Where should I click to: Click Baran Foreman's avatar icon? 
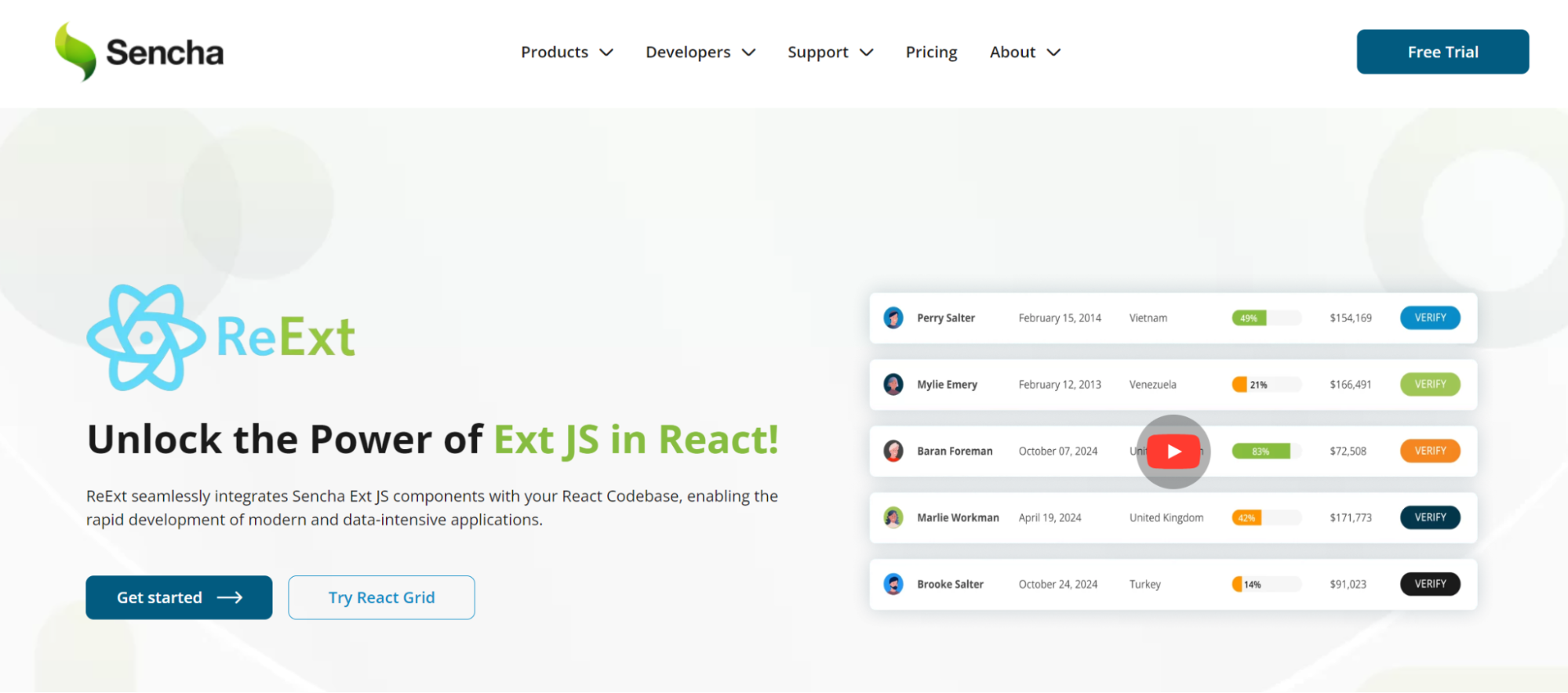tap(893, 452)
